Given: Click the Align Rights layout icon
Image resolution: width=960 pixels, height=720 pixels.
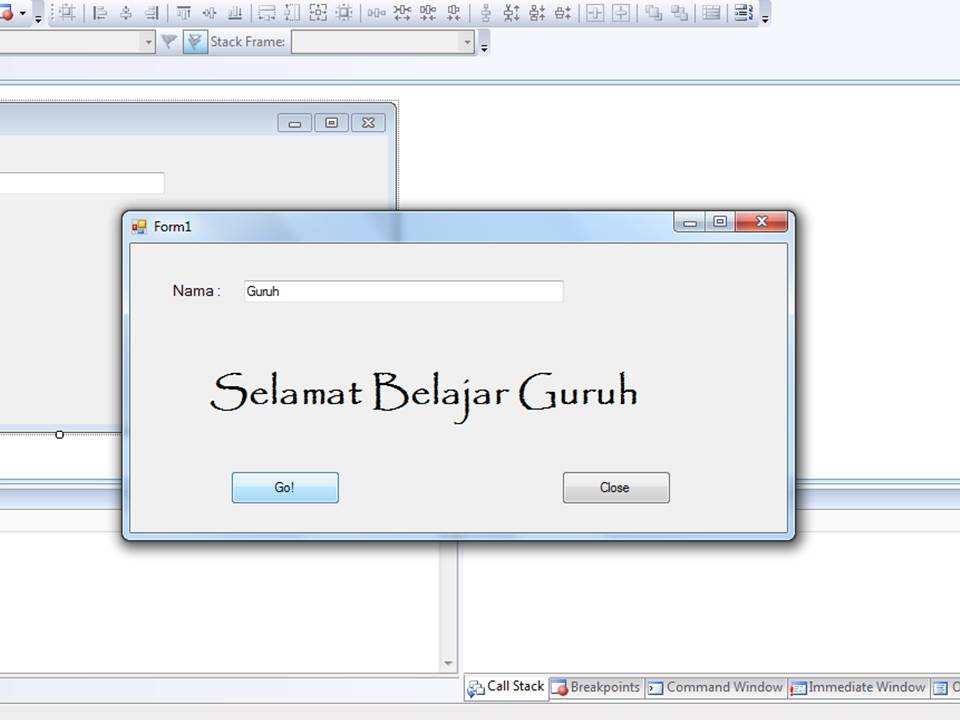Looking at the screenshot, I should pos(152,12).
